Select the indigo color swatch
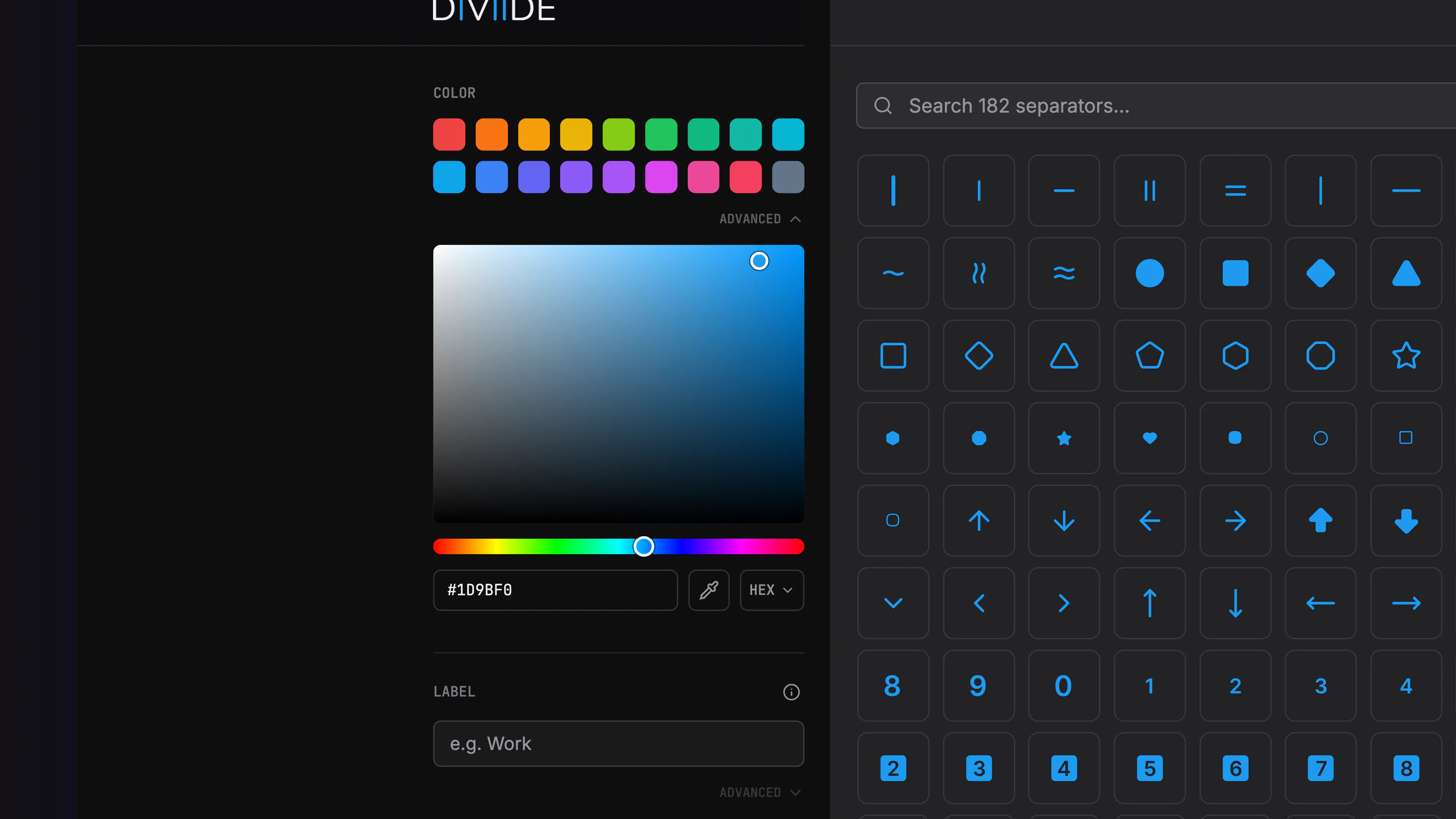 click(533, 177)
